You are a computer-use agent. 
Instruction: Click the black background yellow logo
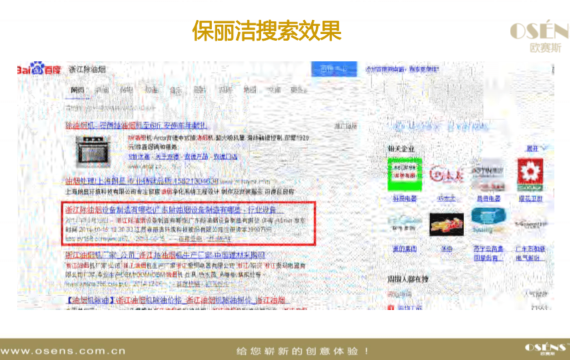point(446,224)
